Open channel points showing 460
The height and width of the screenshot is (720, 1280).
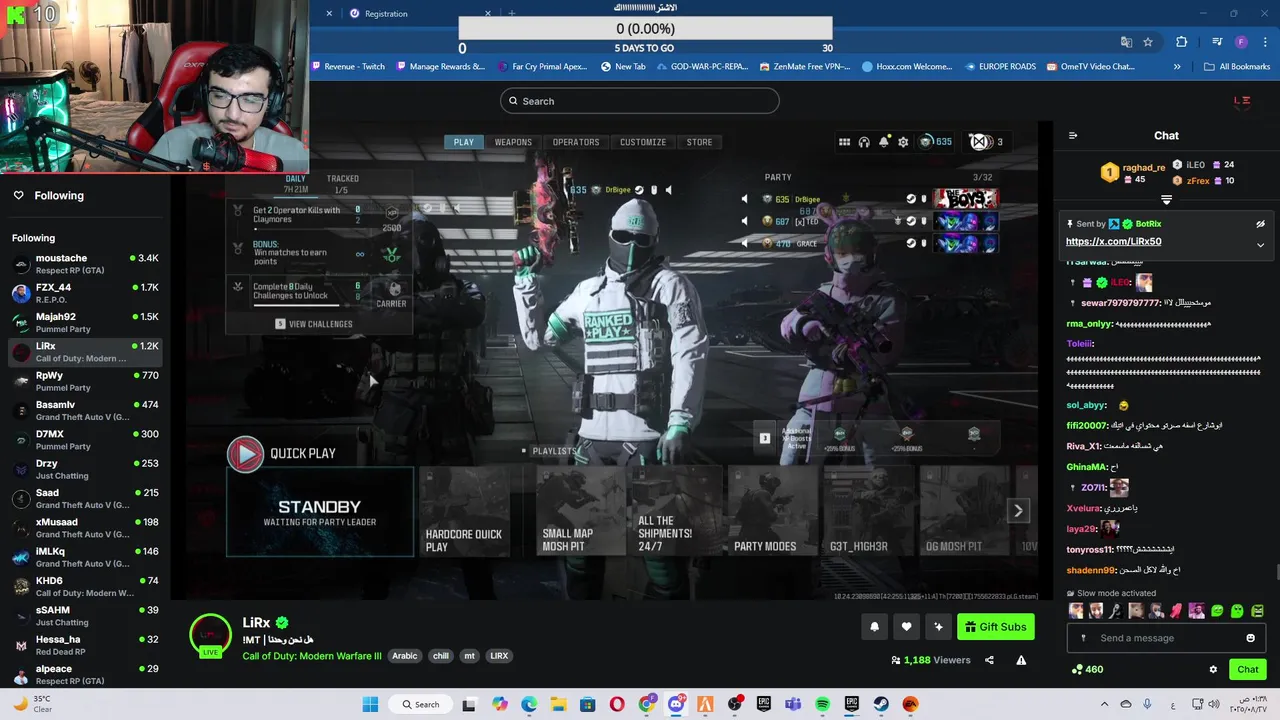click(1087, 670)
